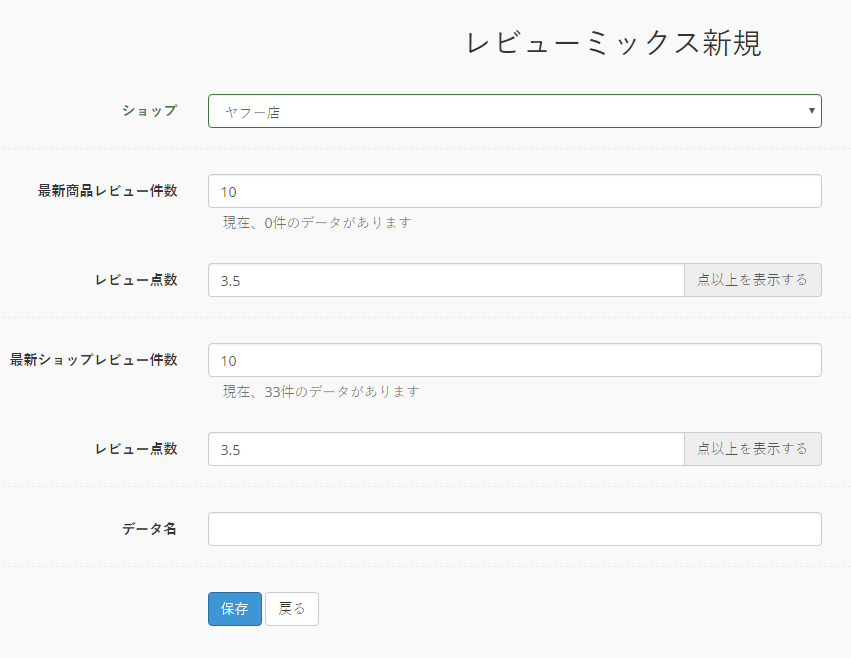This screenshot has width=851, height=658.
Task: Focus the 最新商品レビュー件数 input field
Action: (x=515, y=191)
